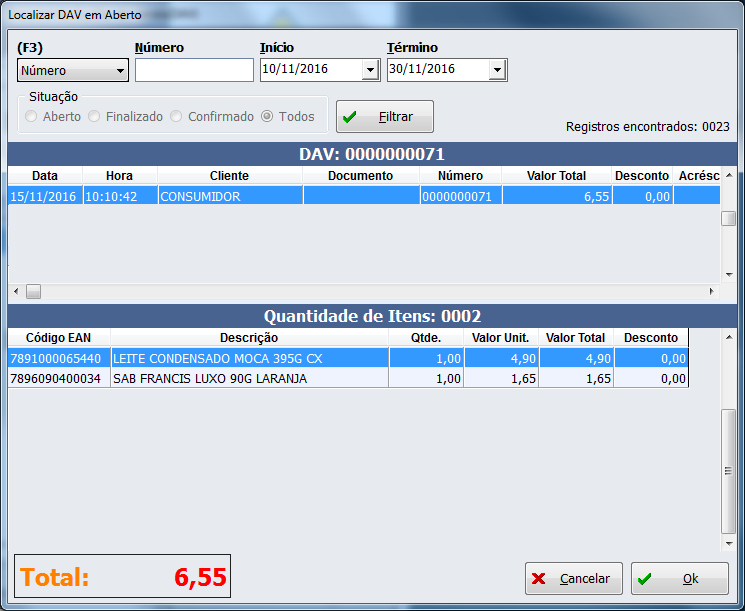
Task: Sort DAV list by Cliente column header
Action: tap(229, 176)
